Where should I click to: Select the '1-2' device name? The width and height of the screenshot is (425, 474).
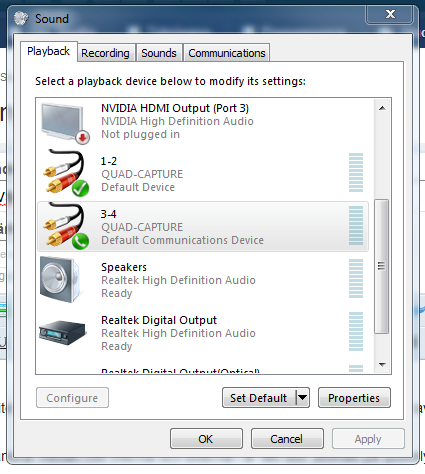click(x=109, y=161)
